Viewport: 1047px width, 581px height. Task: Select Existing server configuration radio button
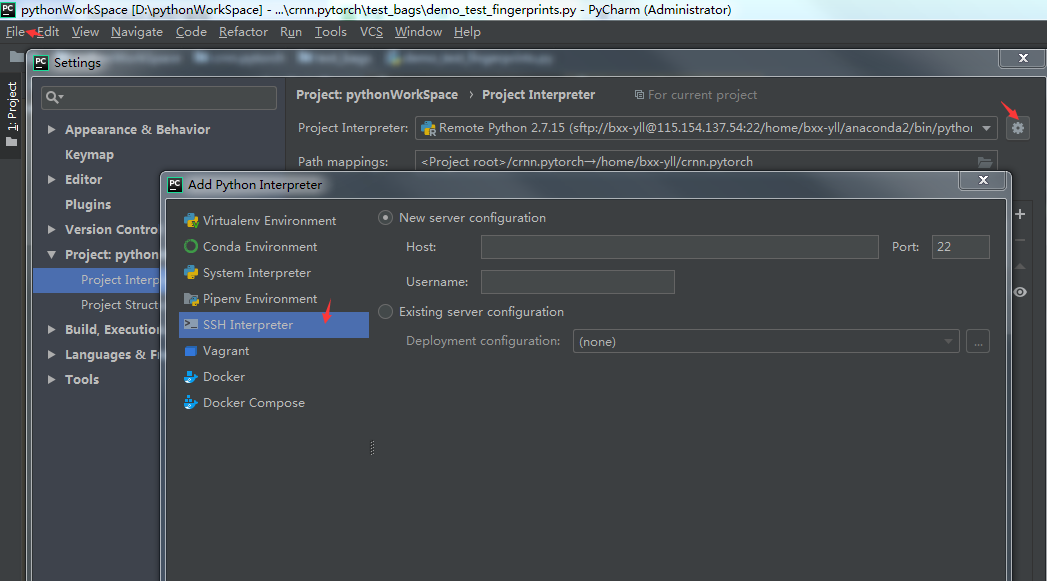tap(385, 312)
